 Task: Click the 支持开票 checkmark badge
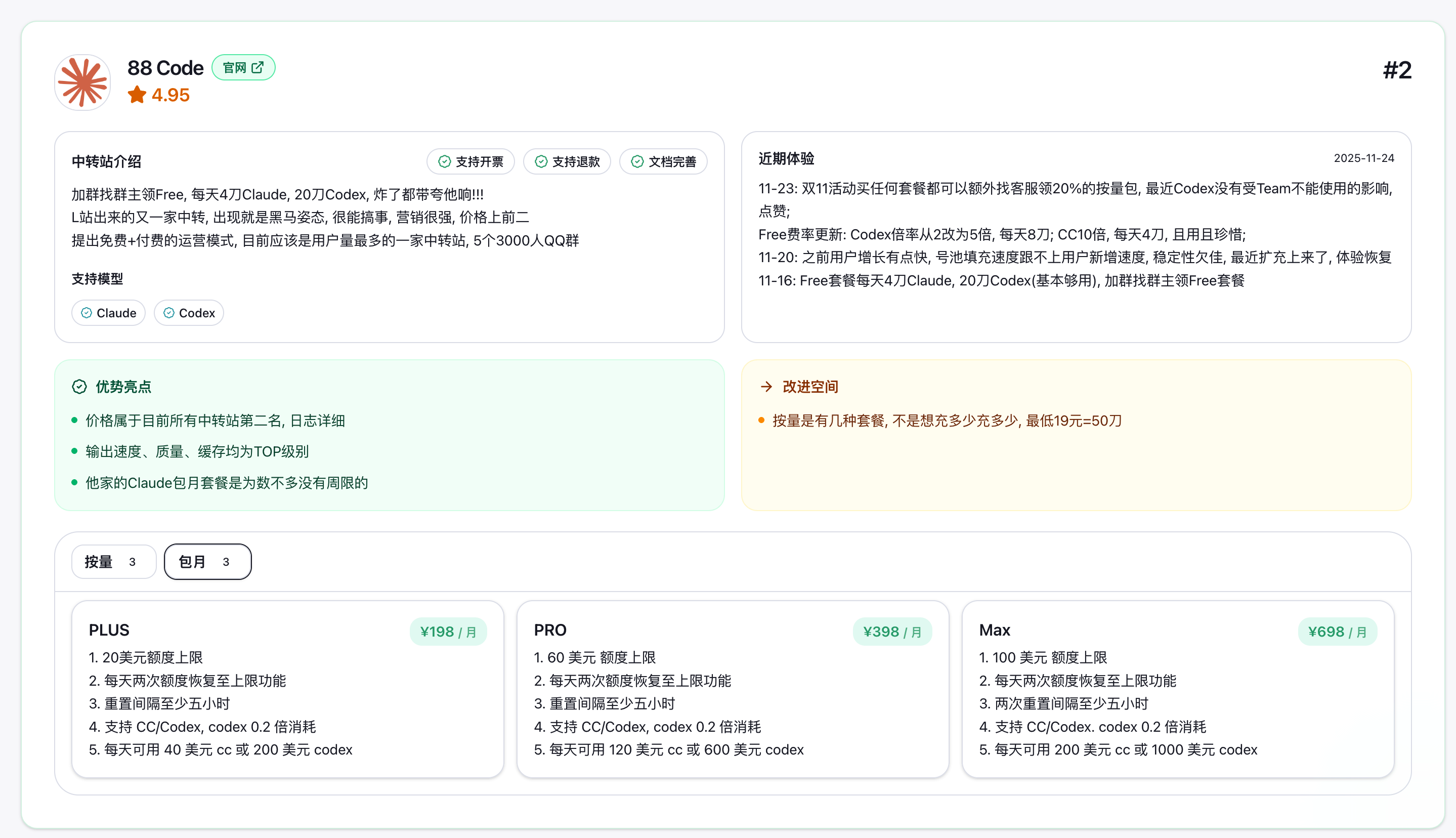(x=470, y=162)
